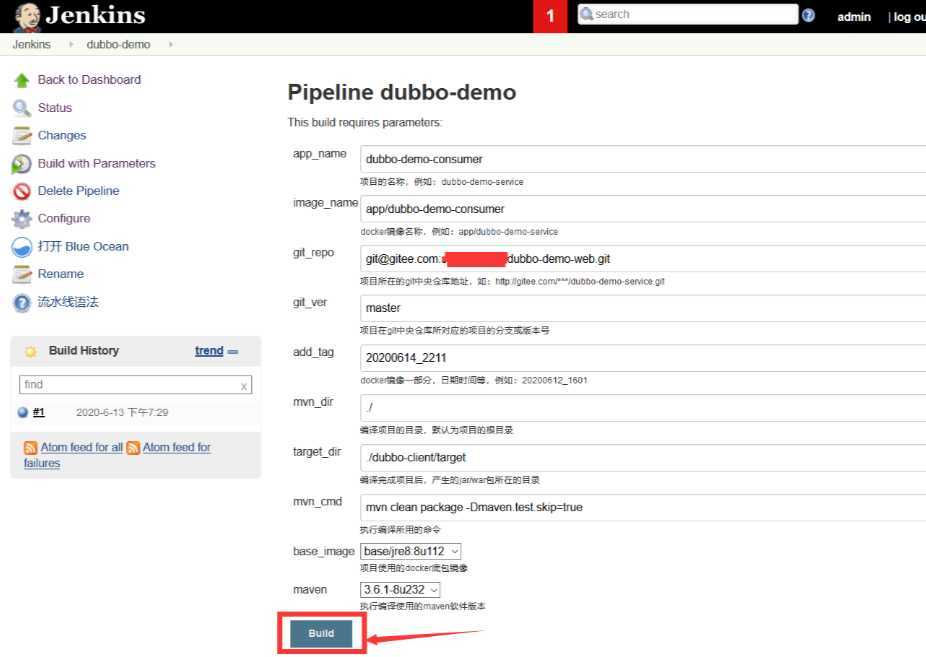Click the search help question icon

(x=808, y=15)
